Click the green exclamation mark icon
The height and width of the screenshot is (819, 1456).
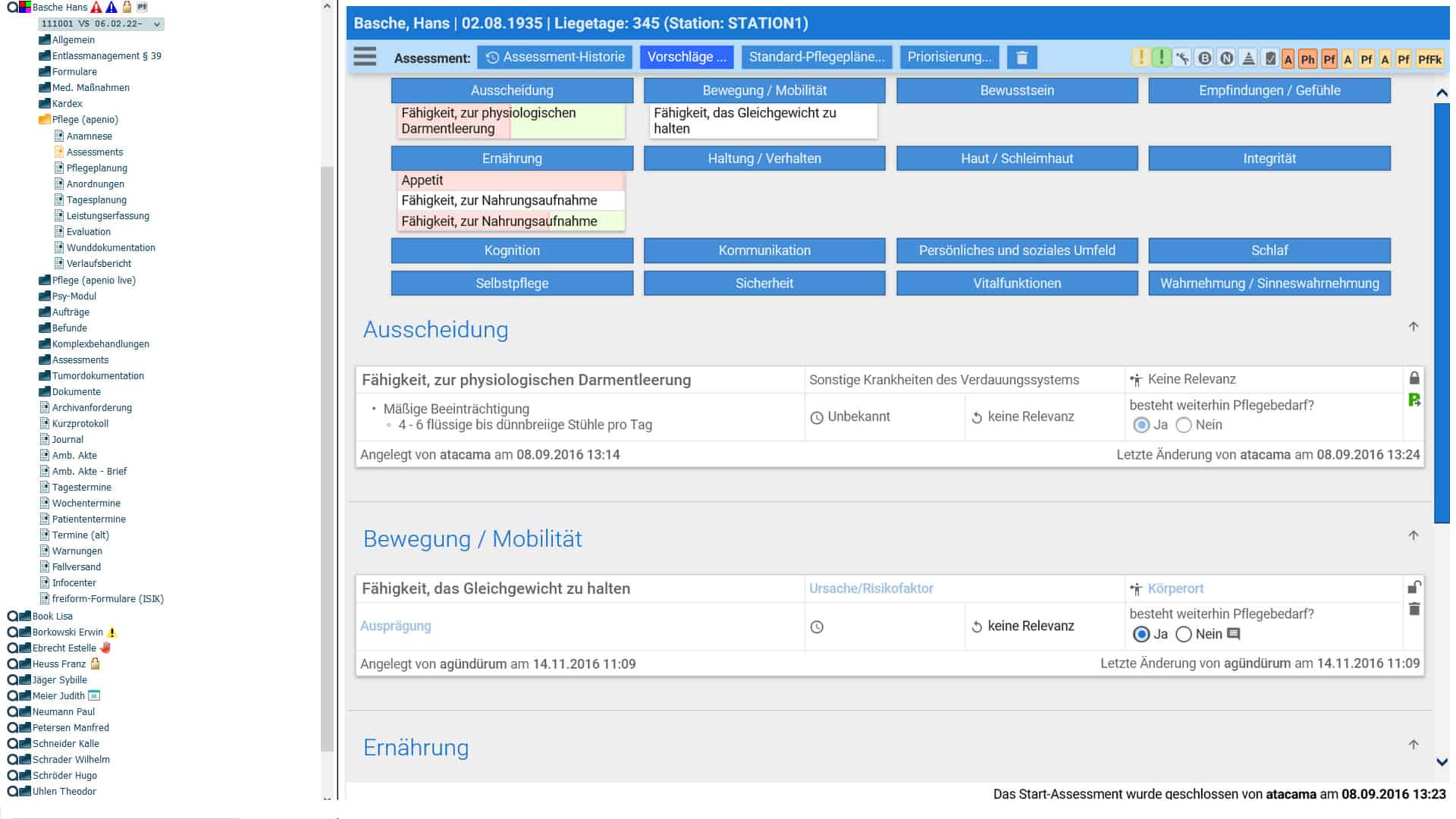pyautogui.click(x=1161, y=58)
